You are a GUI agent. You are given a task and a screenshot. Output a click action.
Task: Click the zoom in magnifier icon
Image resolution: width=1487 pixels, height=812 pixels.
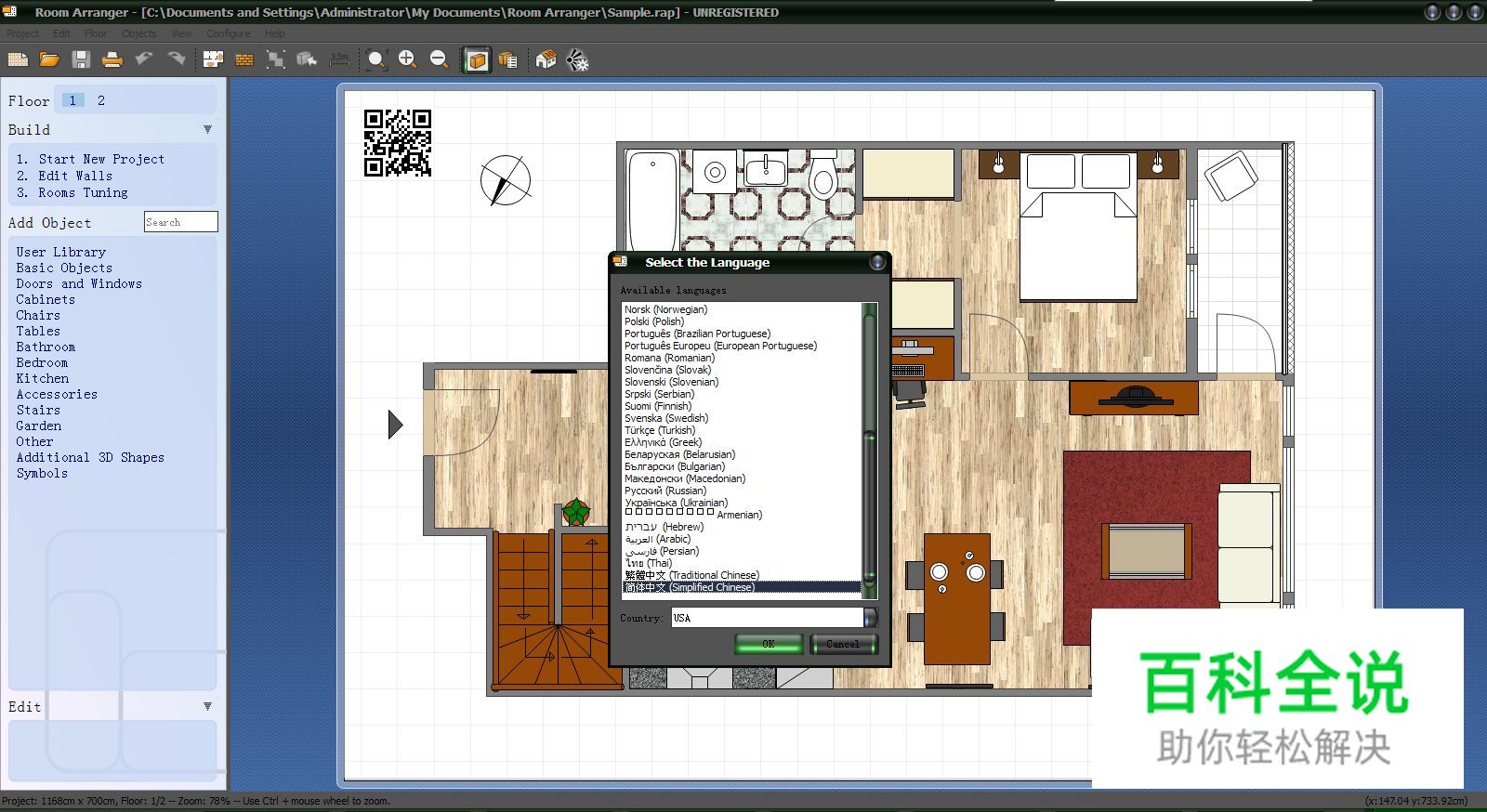tap(407, 60)
